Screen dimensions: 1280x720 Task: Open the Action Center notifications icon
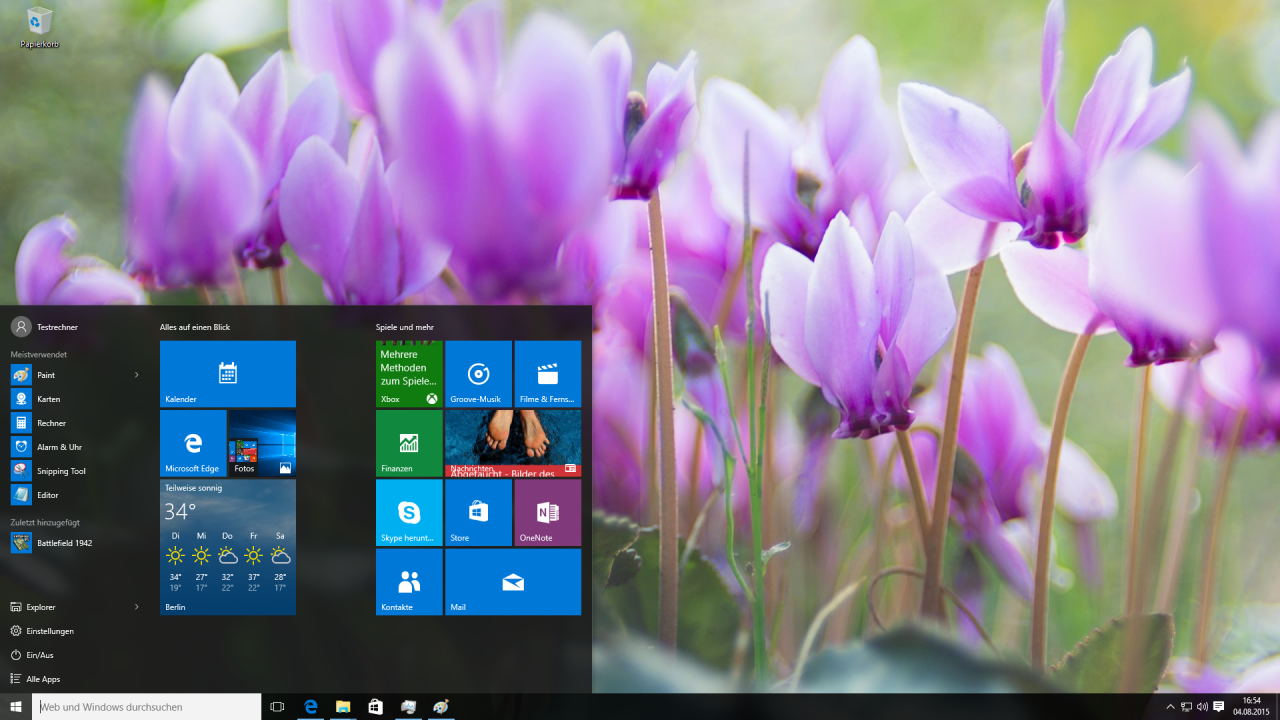pos(1219,707)
